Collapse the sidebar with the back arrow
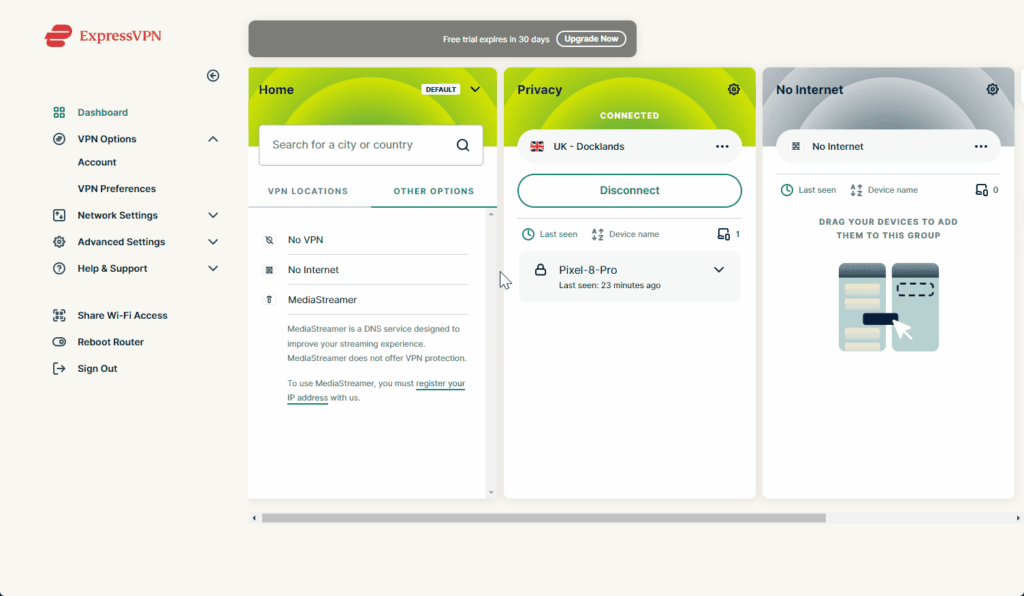1024x596 pixels. coord(213,76)
